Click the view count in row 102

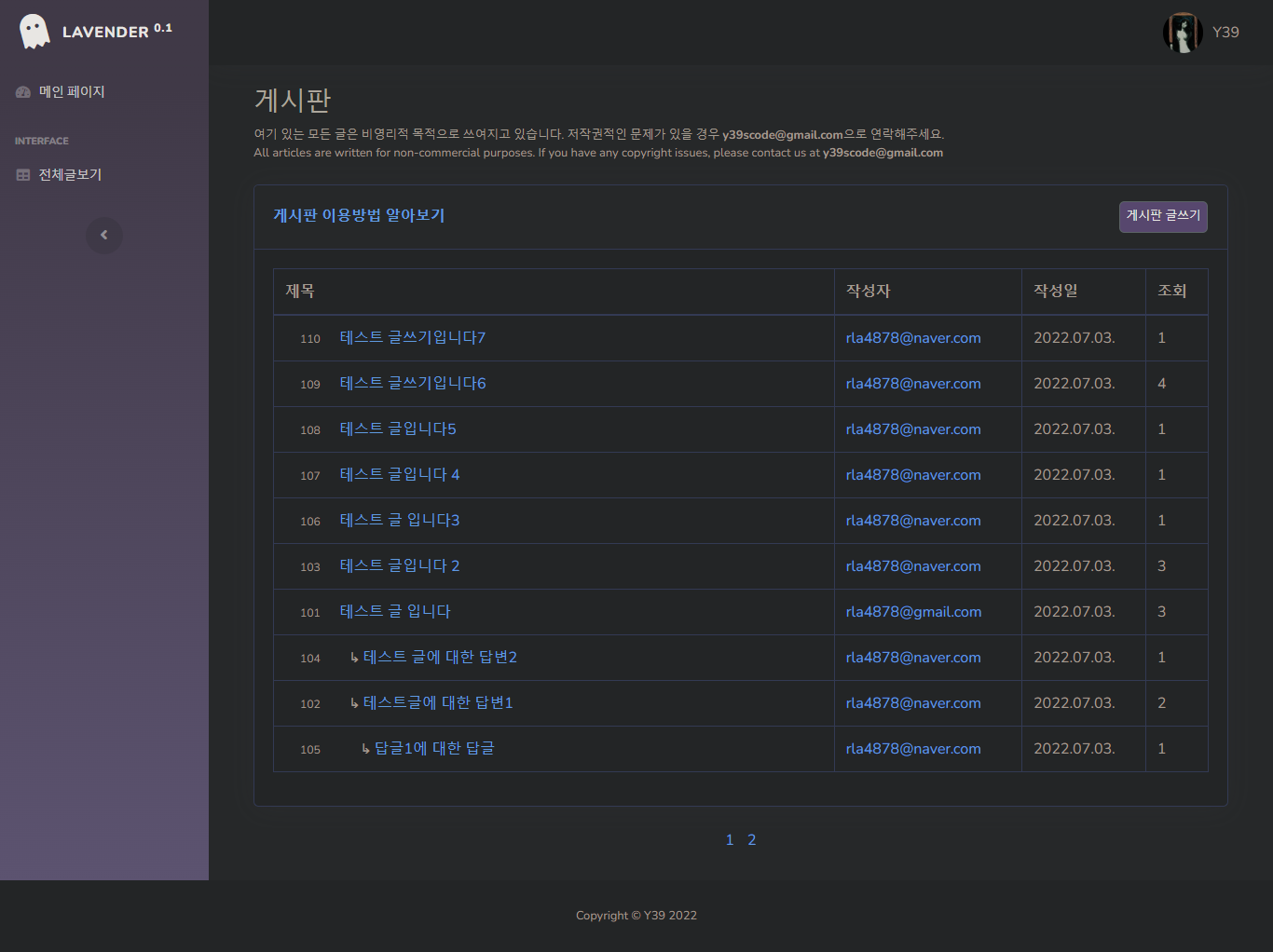(x=1162, y=703)
